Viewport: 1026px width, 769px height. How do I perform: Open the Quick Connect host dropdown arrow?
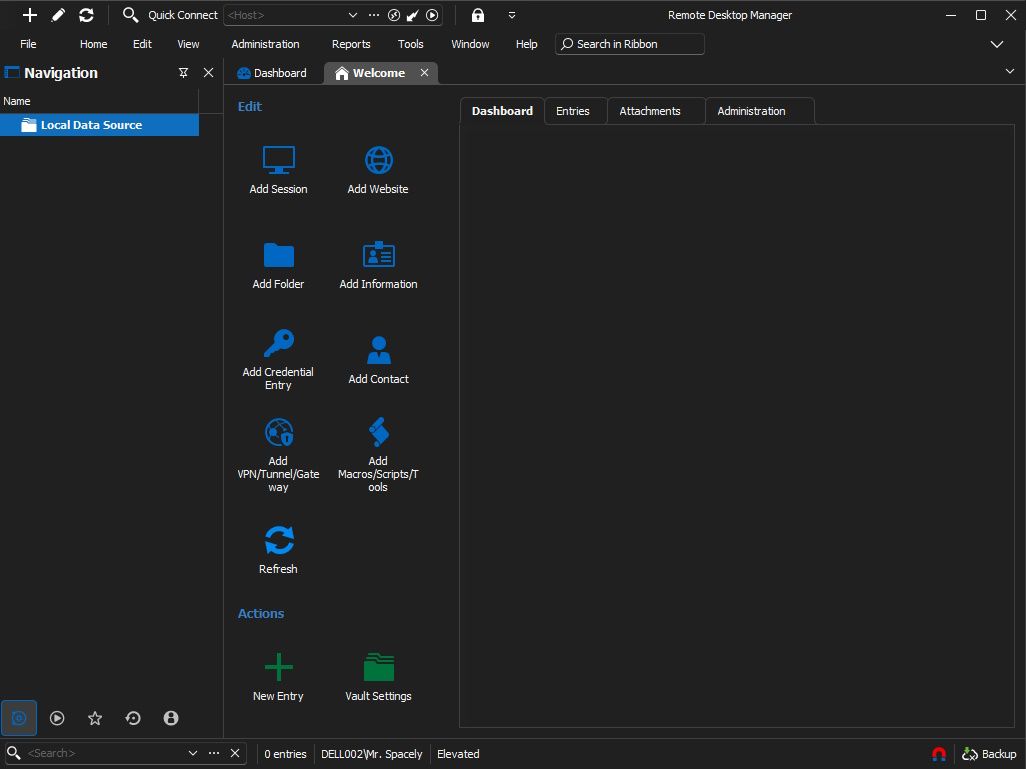coord(353,15)
